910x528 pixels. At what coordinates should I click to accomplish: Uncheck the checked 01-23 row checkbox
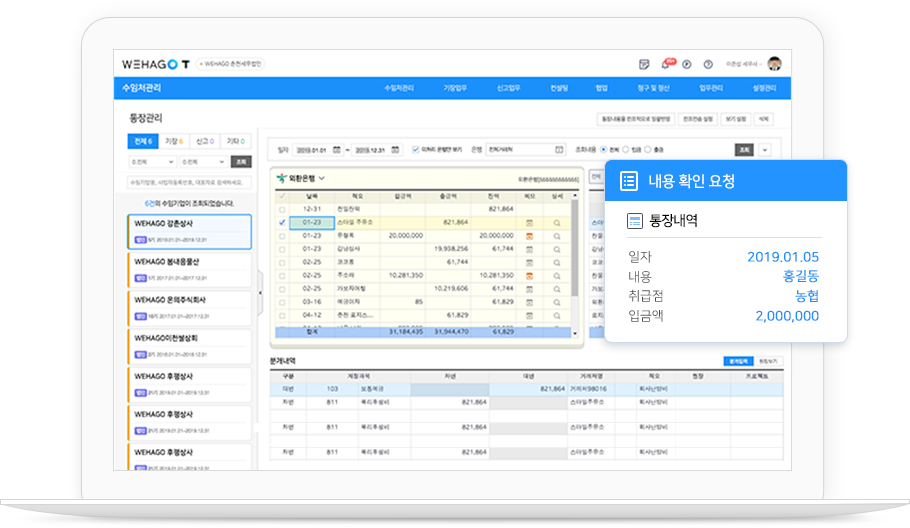[x=282, y=222]
